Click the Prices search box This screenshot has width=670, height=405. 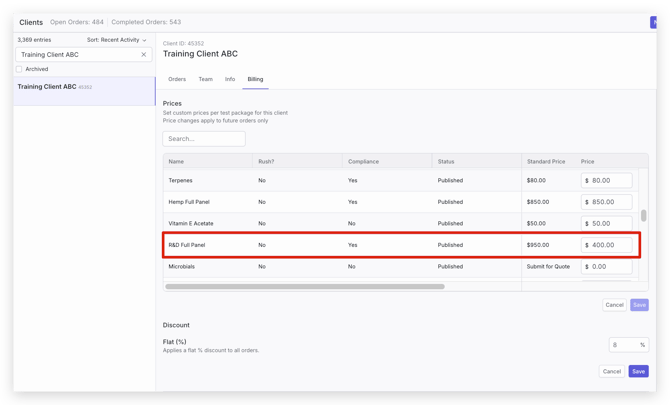pyautogui.click(x=204, y=139)
